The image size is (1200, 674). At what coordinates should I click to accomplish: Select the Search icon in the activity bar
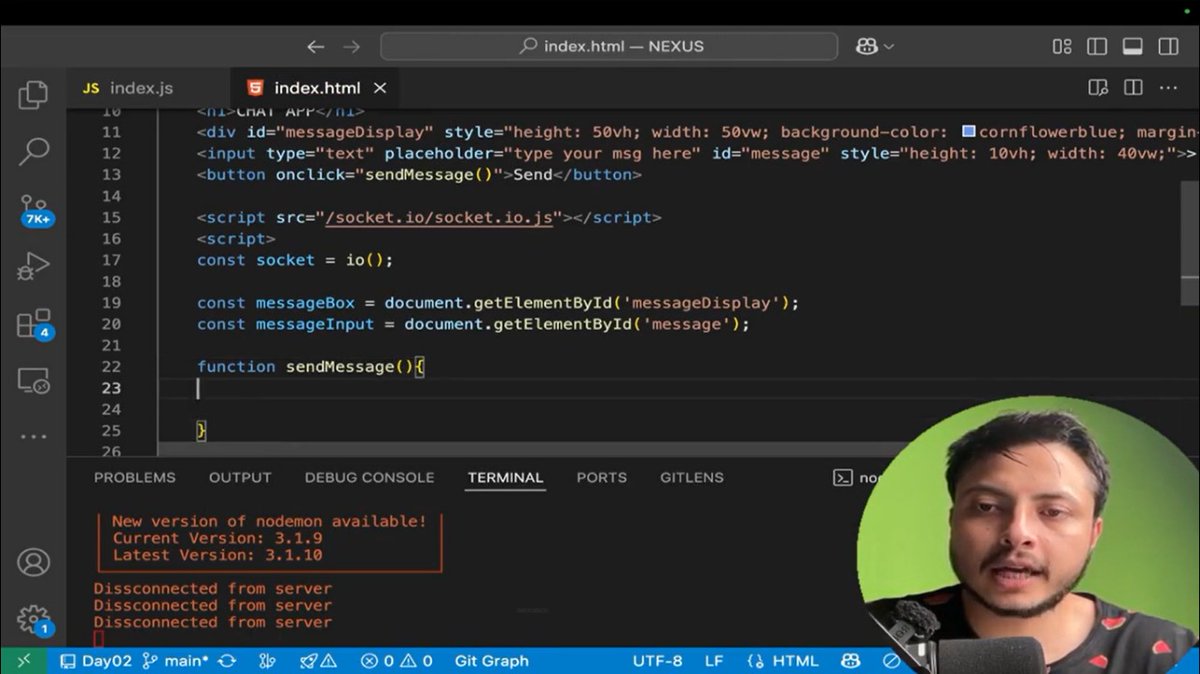(x=33, y=150)
